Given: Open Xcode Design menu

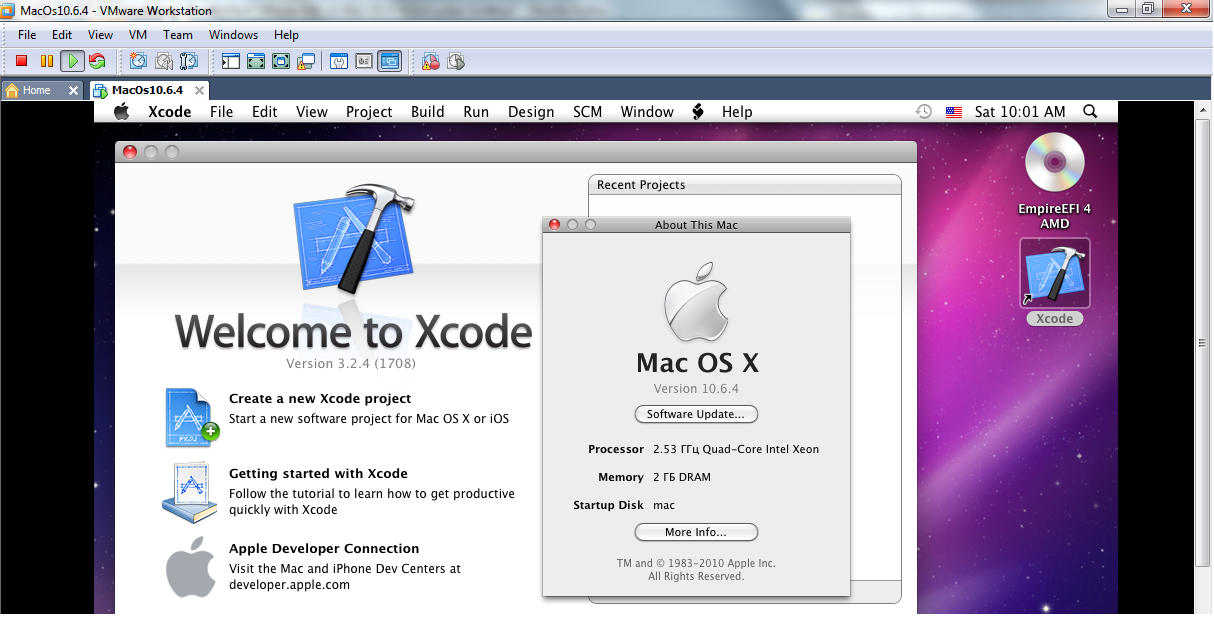Looking at the screenshot, I should click(x=531, y=112).
